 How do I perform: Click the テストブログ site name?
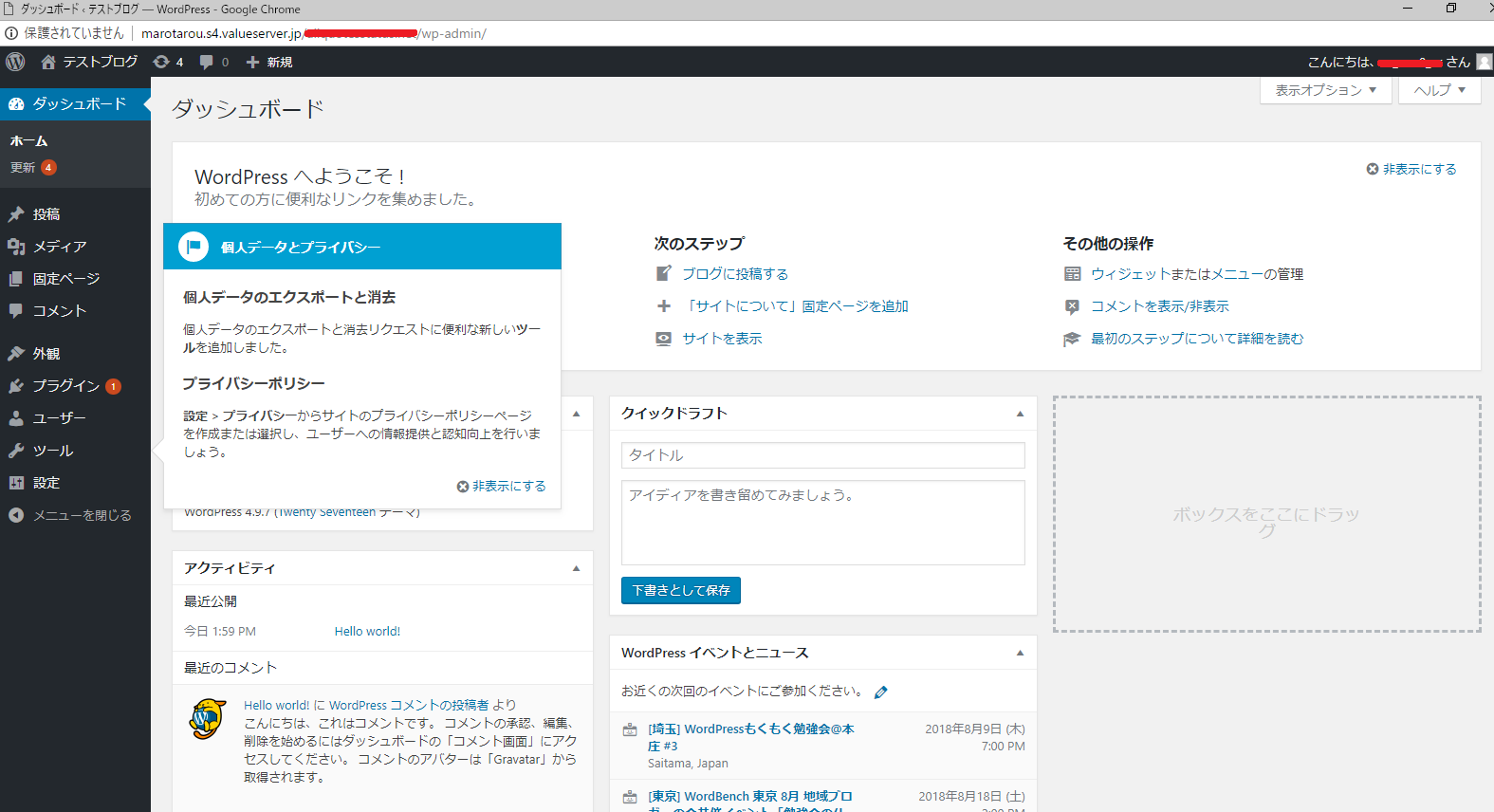[101, 62]
